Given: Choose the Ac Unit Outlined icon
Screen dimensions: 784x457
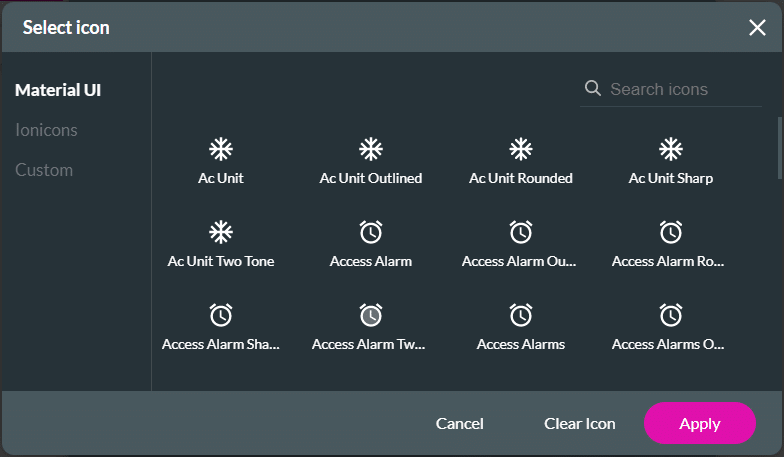Looking at the screenshot, I should point(370,149).
